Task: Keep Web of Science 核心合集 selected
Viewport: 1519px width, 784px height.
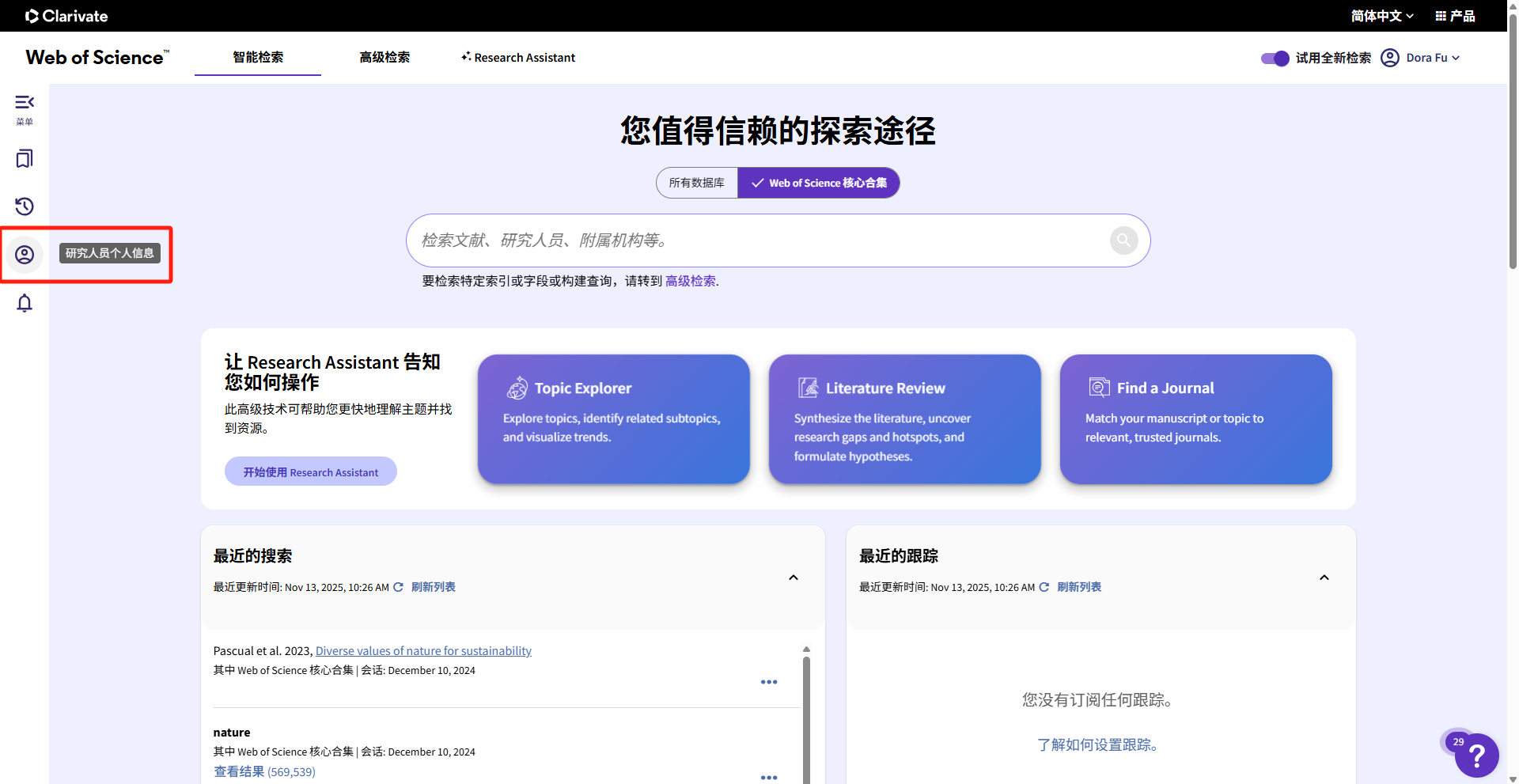Action: tap(818, 183)
